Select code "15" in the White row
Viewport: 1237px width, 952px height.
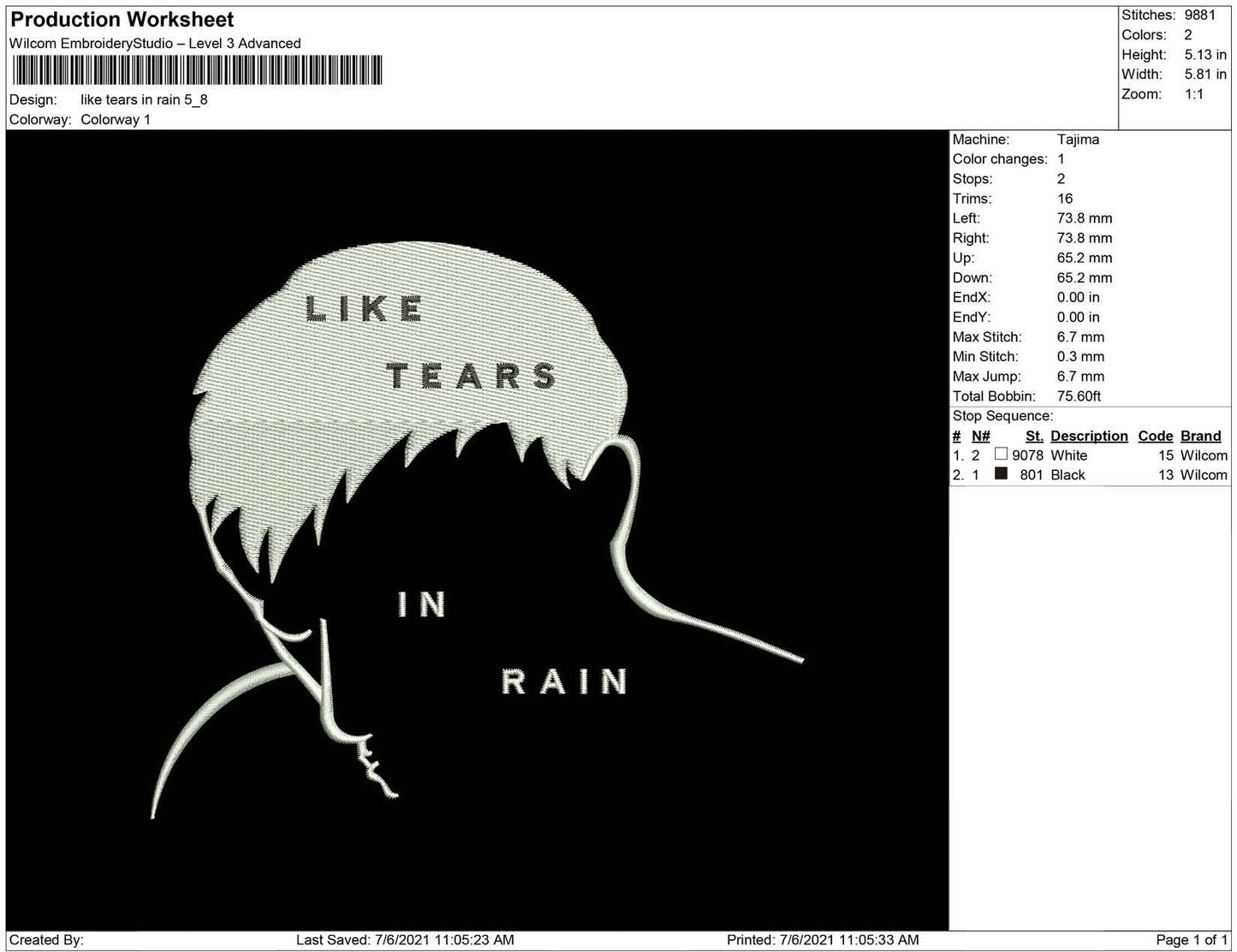click(x=1166, y=455)
